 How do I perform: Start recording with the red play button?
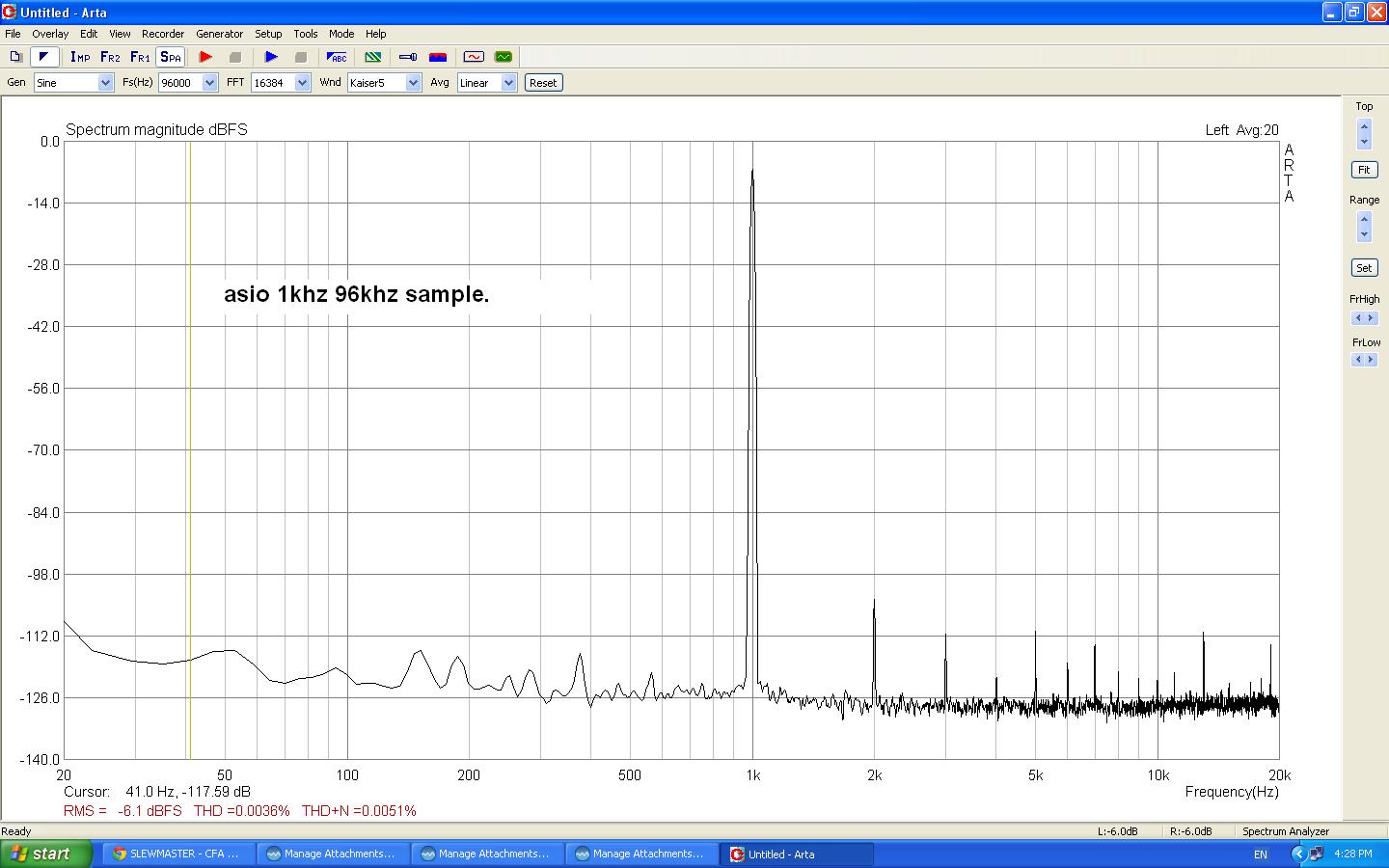(x=205, y=57)
